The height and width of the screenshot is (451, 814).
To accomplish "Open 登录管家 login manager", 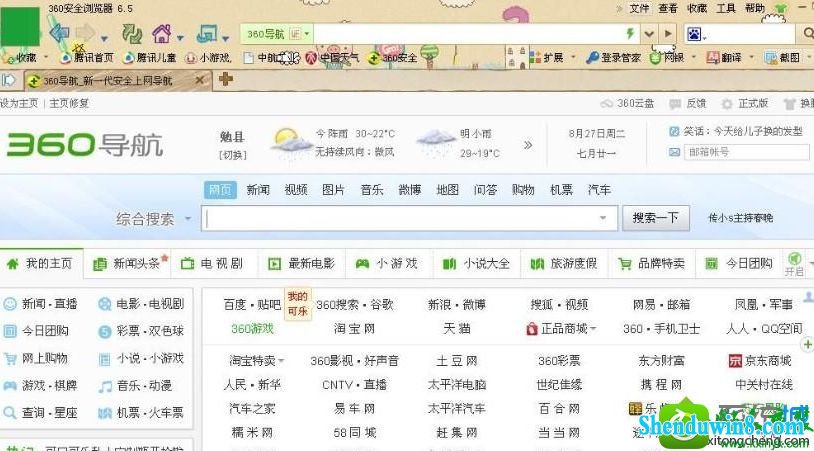I will (613, 57).
